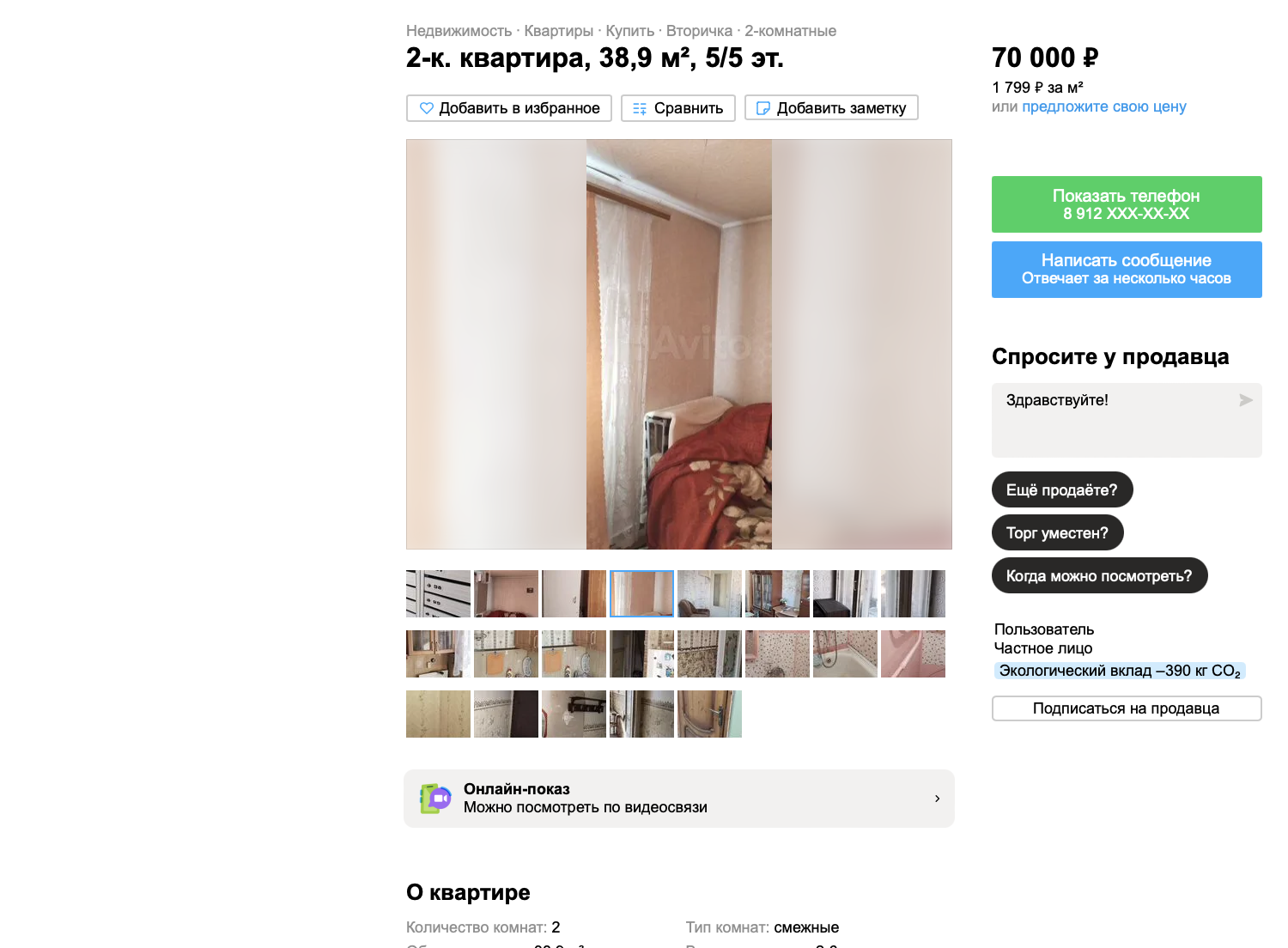Choose the Ещё продаёте? quick question
The height and width of the screenshot is (948, 1288).
pyautogui.click(x=1062, y=489)
